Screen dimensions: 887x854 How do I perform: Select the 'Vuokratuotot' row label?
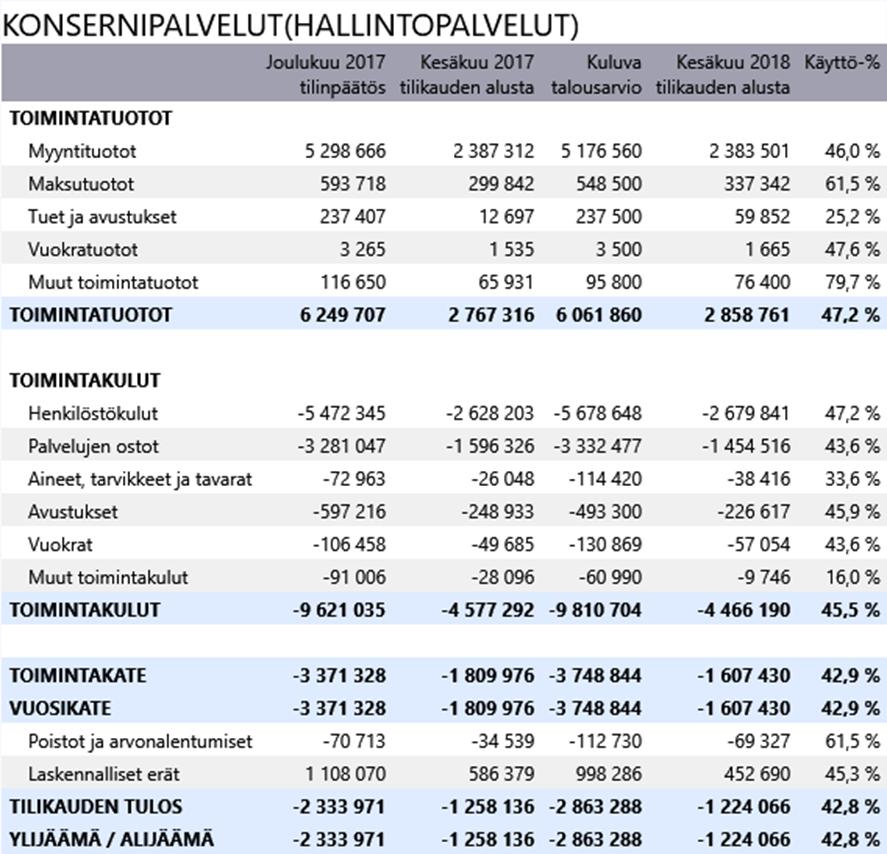pos(83,249)
